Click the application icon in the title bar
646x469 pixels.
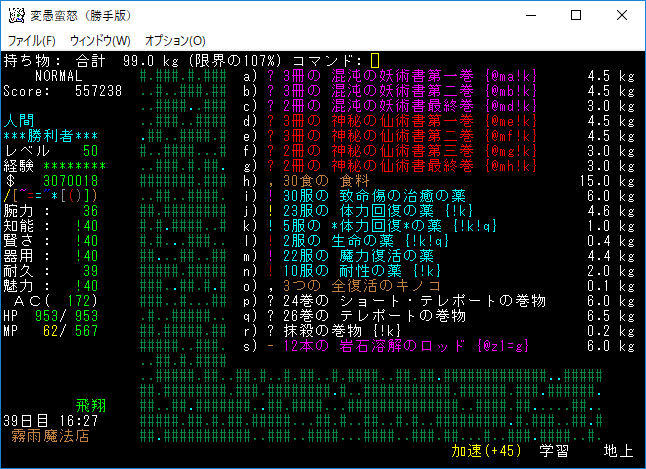(15, 15)
